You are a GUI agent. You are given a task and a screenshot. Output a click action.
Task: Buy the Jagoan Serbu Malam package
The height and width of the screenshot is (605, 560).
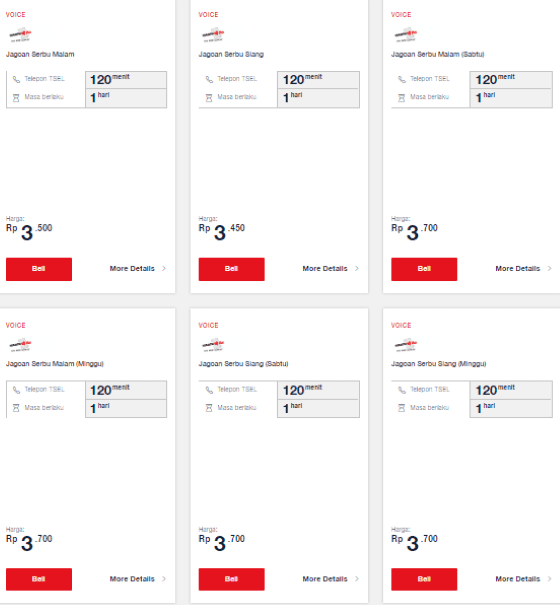(39, 269)
